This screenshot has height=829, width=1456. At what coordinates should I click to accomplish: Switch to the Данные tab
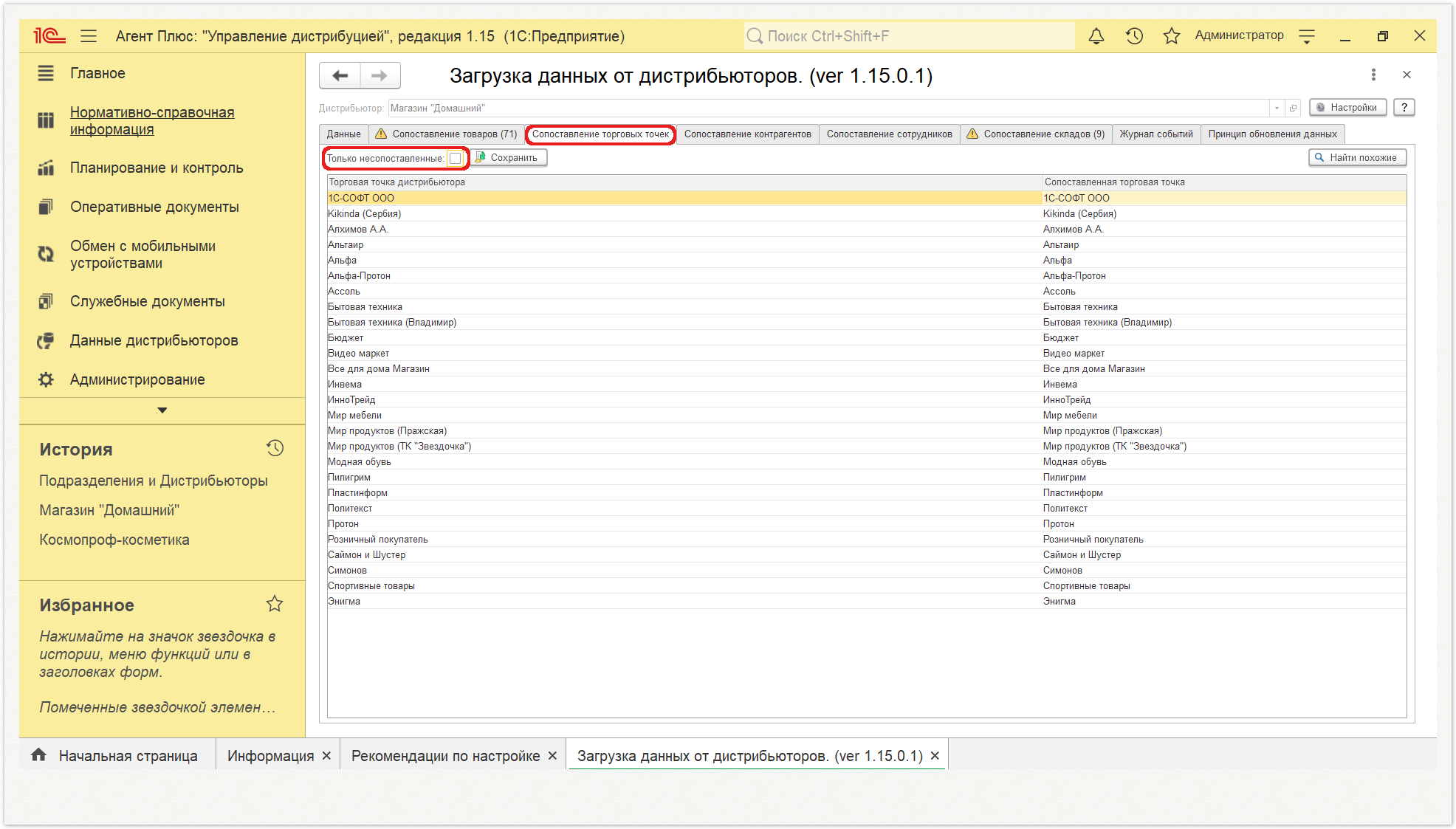[343, 134]
